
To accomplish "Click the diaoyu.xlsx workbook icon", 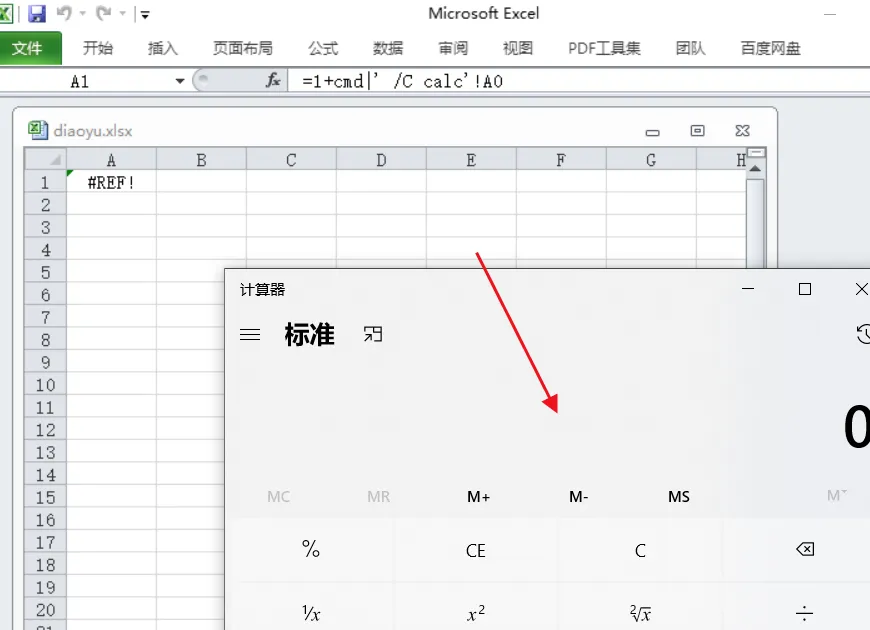I will click(x=38, y=130).
